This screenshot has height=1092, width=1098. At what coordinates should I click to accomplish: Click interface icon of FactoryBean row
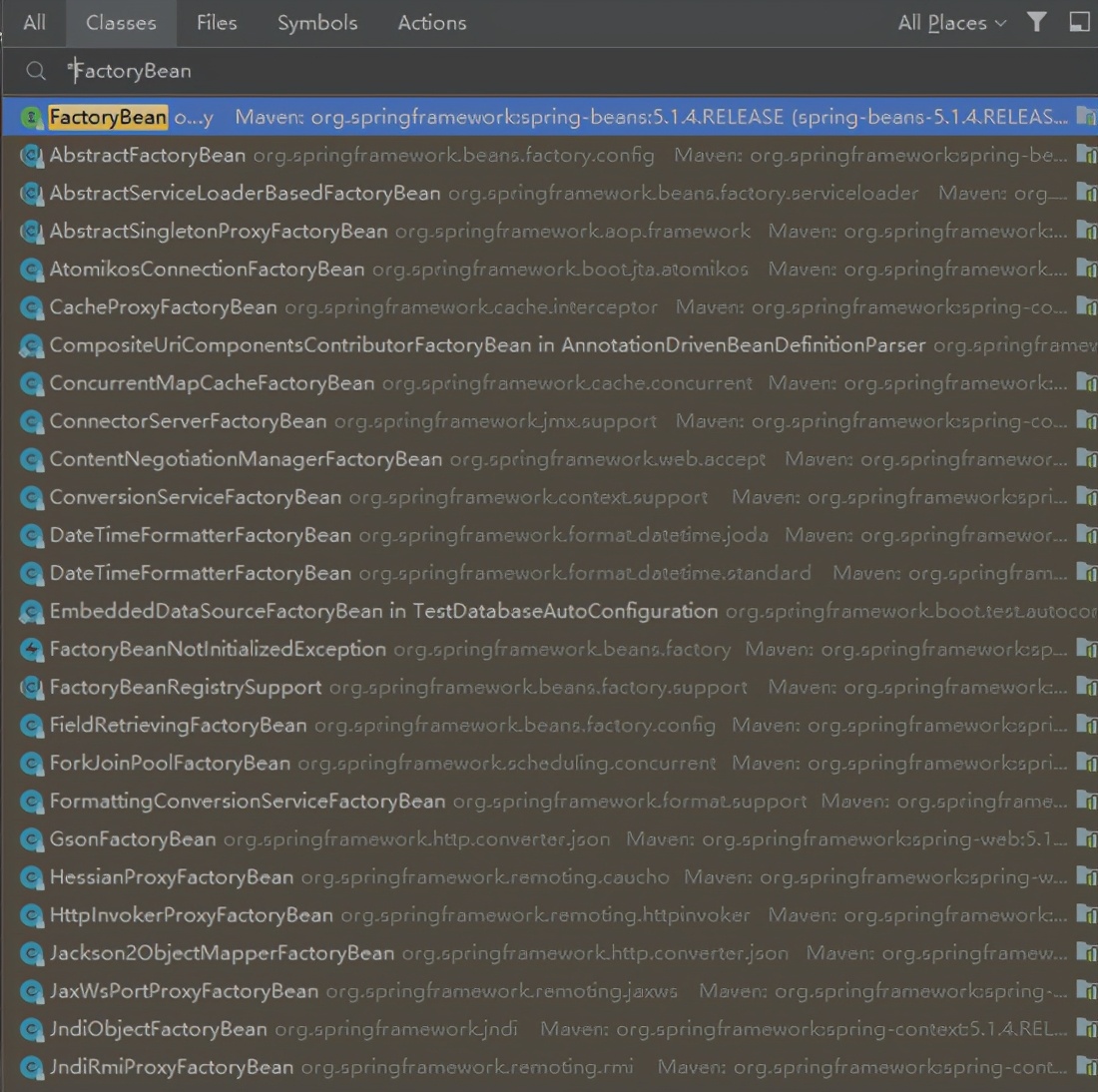pyautogui.click(x=32, y=117)
